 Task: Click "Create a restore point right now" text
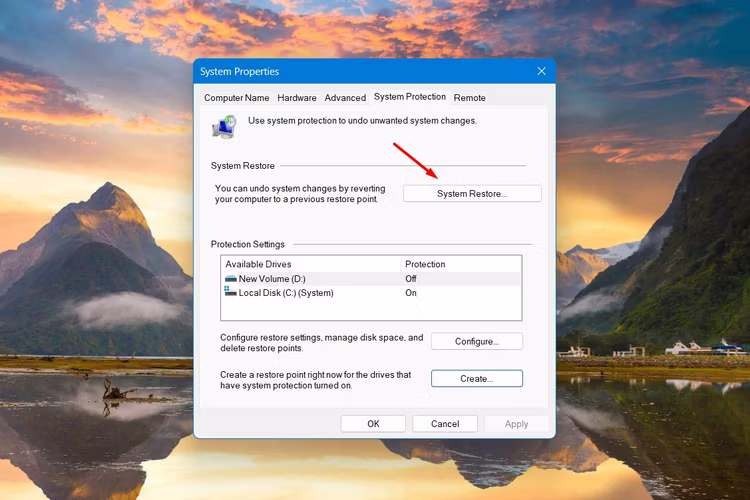coord(315,380)
